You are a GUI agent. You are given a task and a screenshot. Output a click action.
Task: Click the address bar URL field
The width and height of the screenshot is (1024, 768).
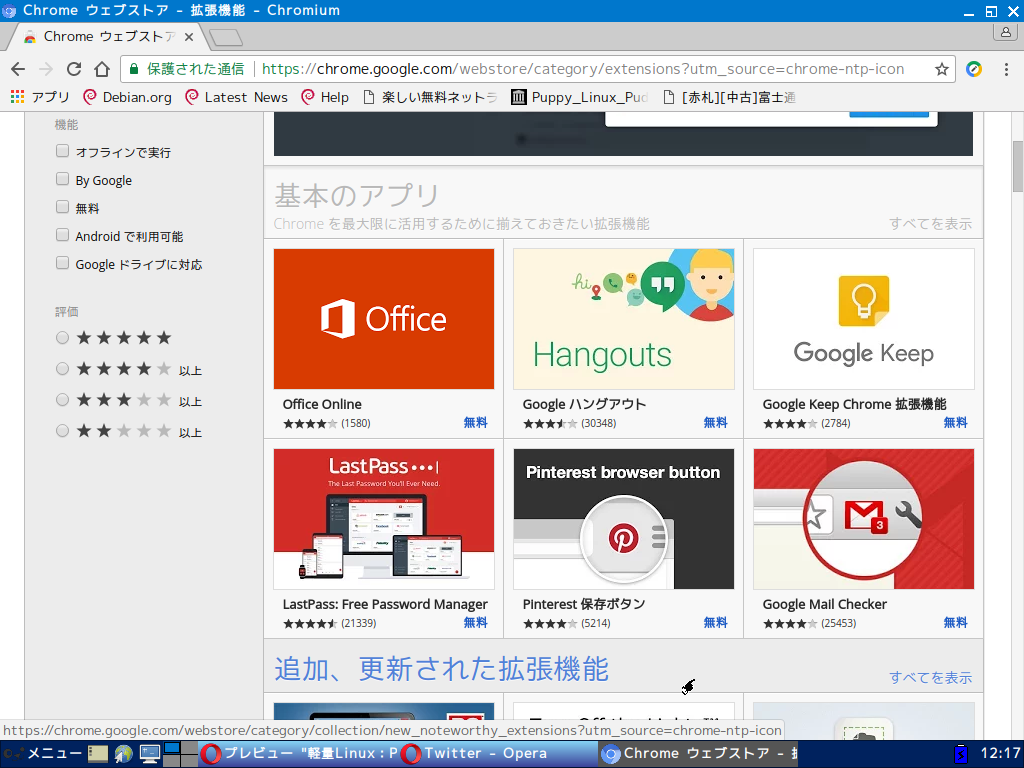(x=583, y=69)
